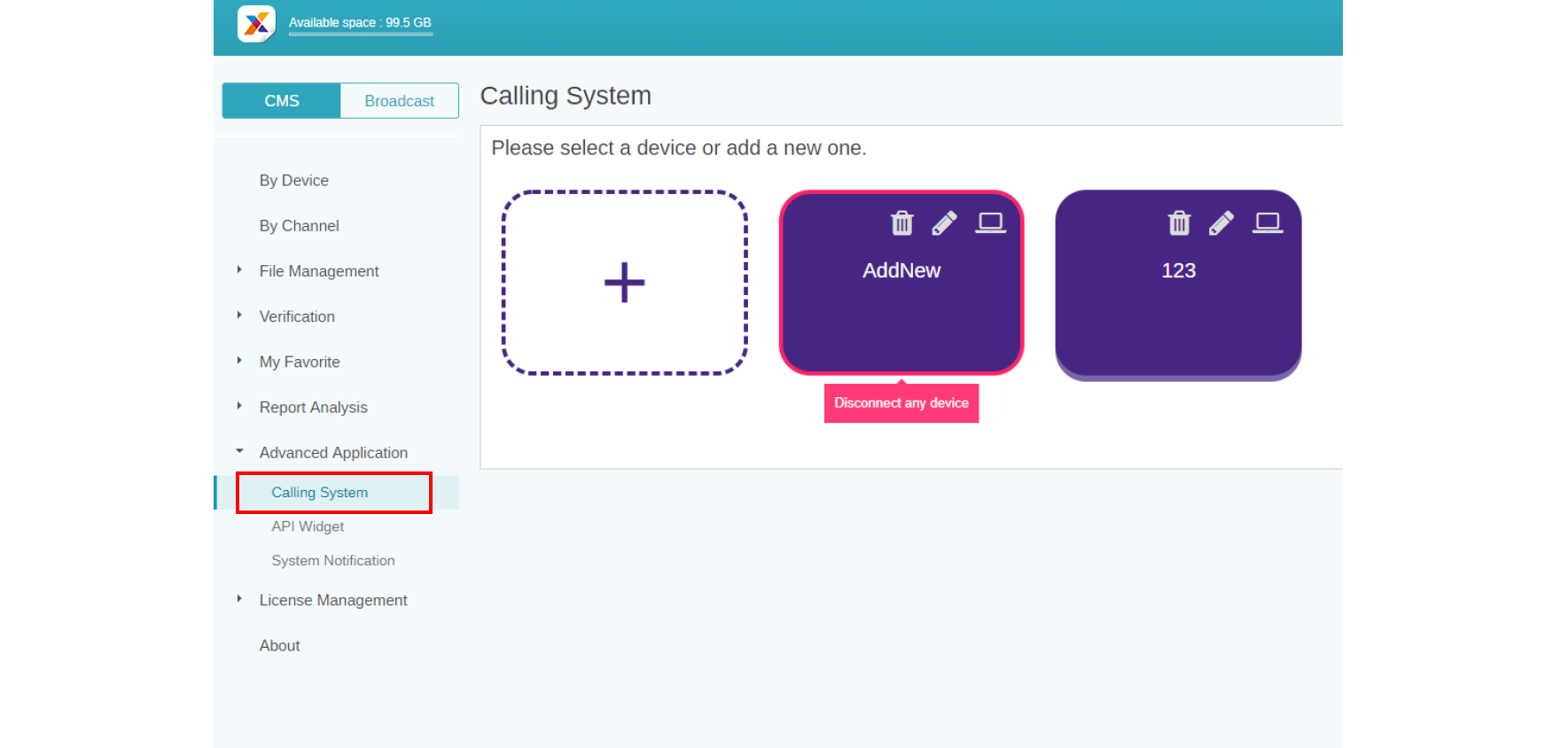Image resolution: width=1568 pixels, height=748 pixels.
Task: Click the laptop icon on 123 card
Action: tap(1268, 222)
